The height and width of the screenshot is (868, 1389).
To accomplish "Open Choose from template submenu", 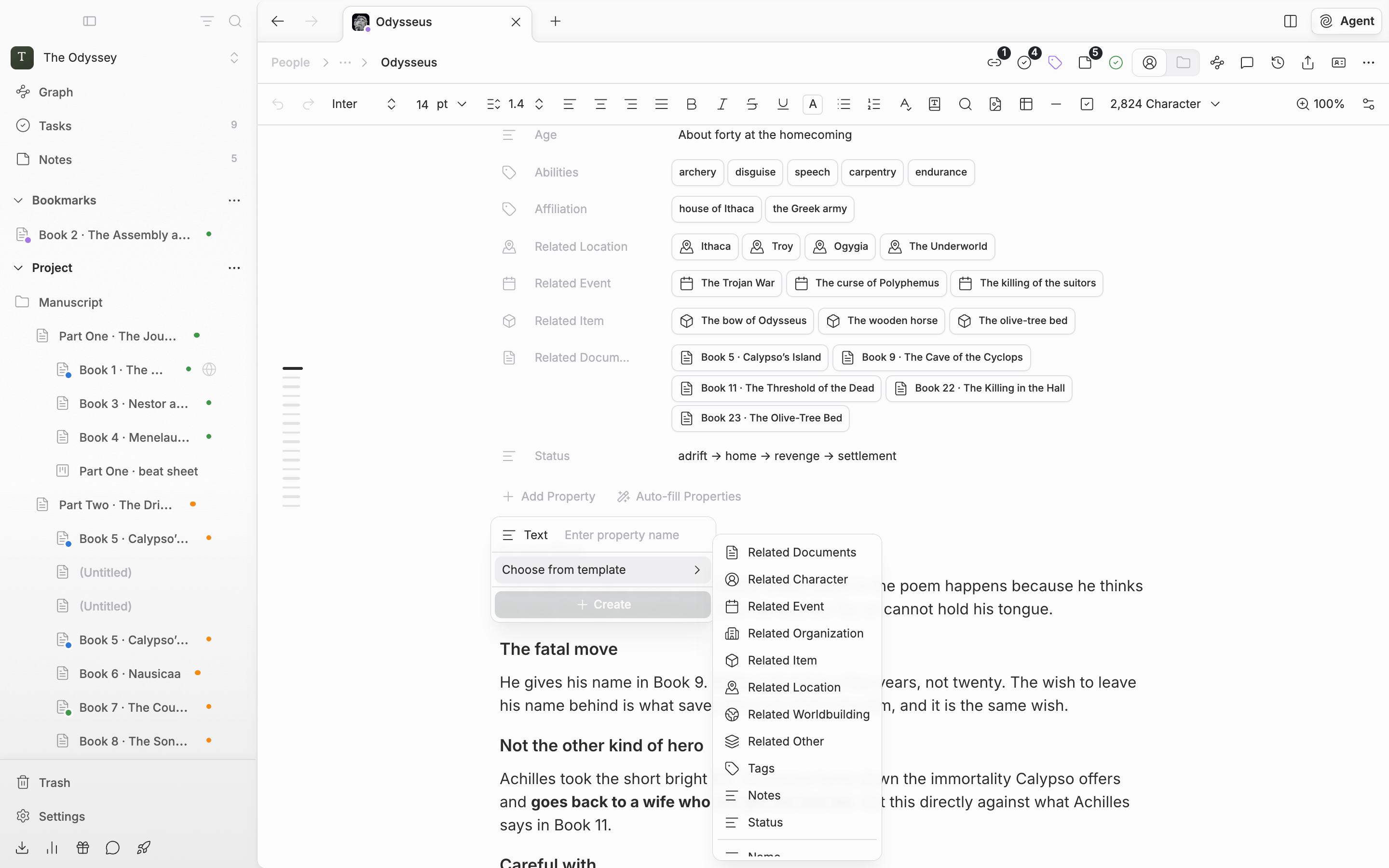I will tap(602, 570).
